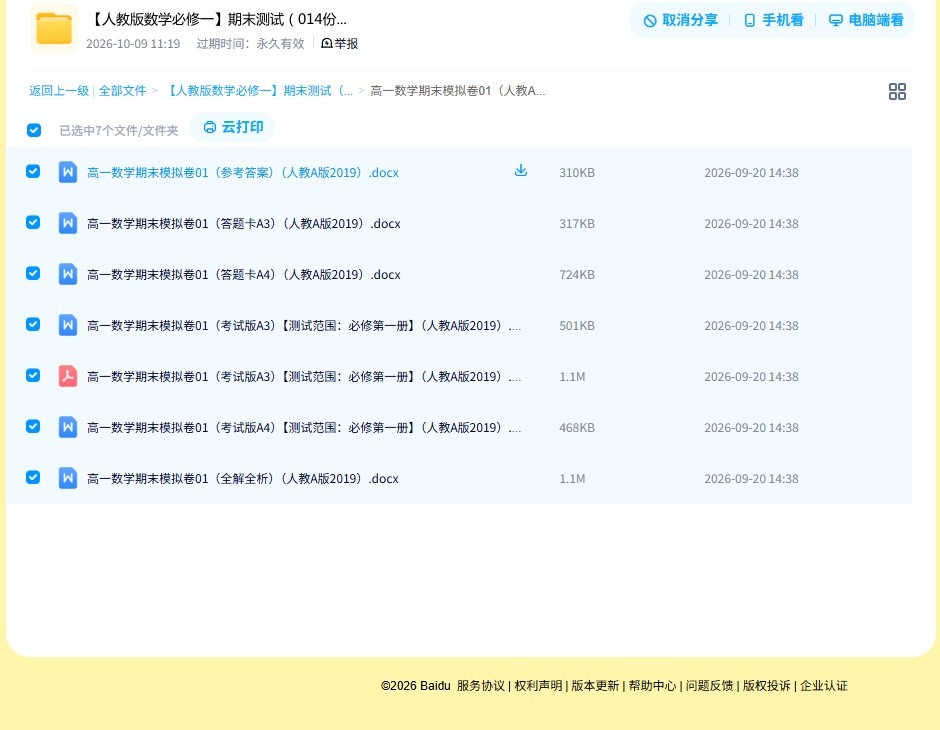940x730 pixels.
Task: Uncheck the 答题卡A3 file checkbox
Action: (34, 222)
